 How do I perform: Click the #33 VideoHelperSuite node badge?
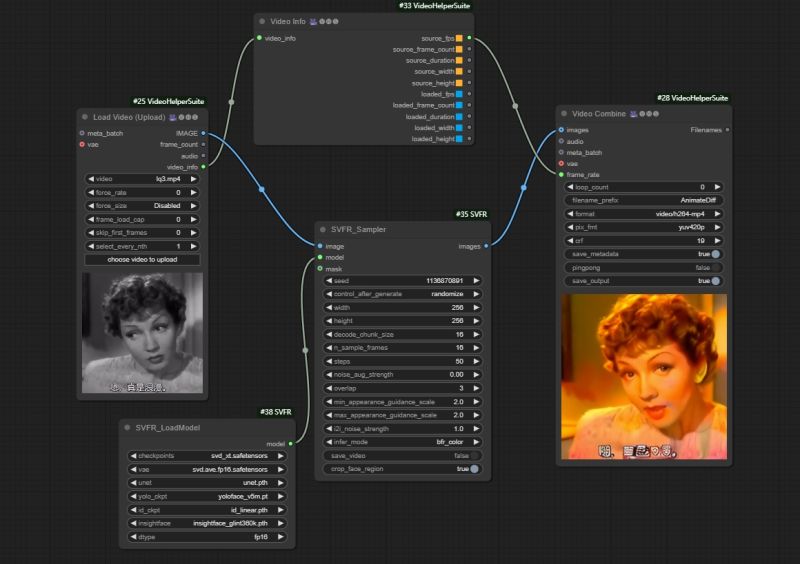click(x=435, y=6)
